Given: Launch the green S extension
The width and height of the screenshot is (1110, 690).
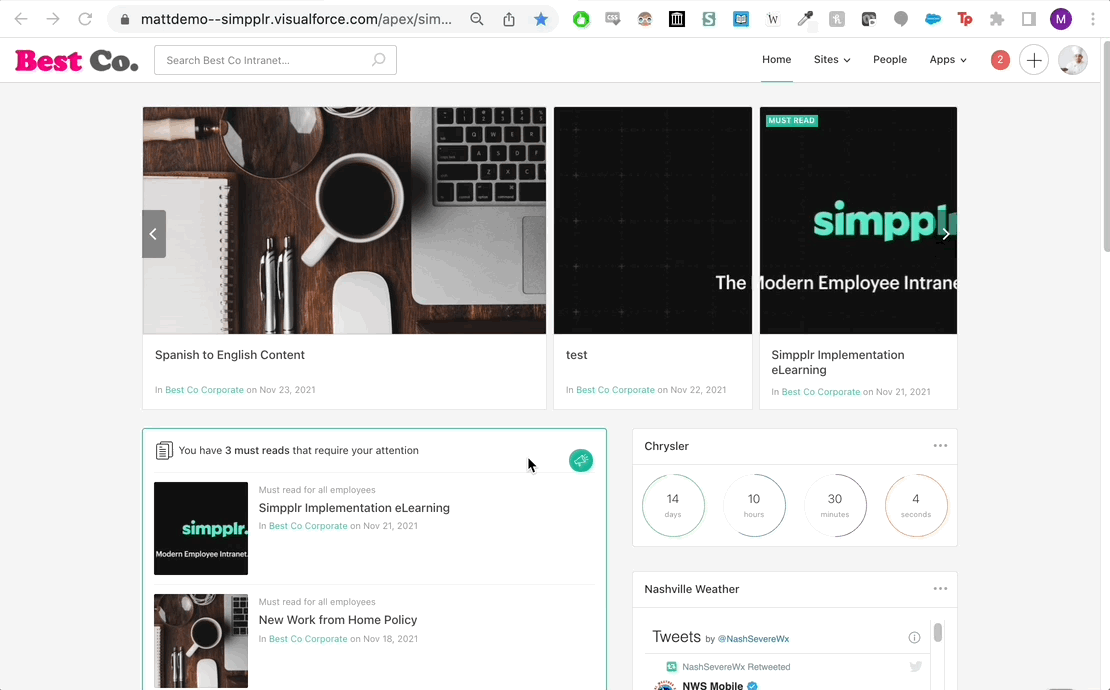Looking at the screenshot, I should (x=709, y=20).
